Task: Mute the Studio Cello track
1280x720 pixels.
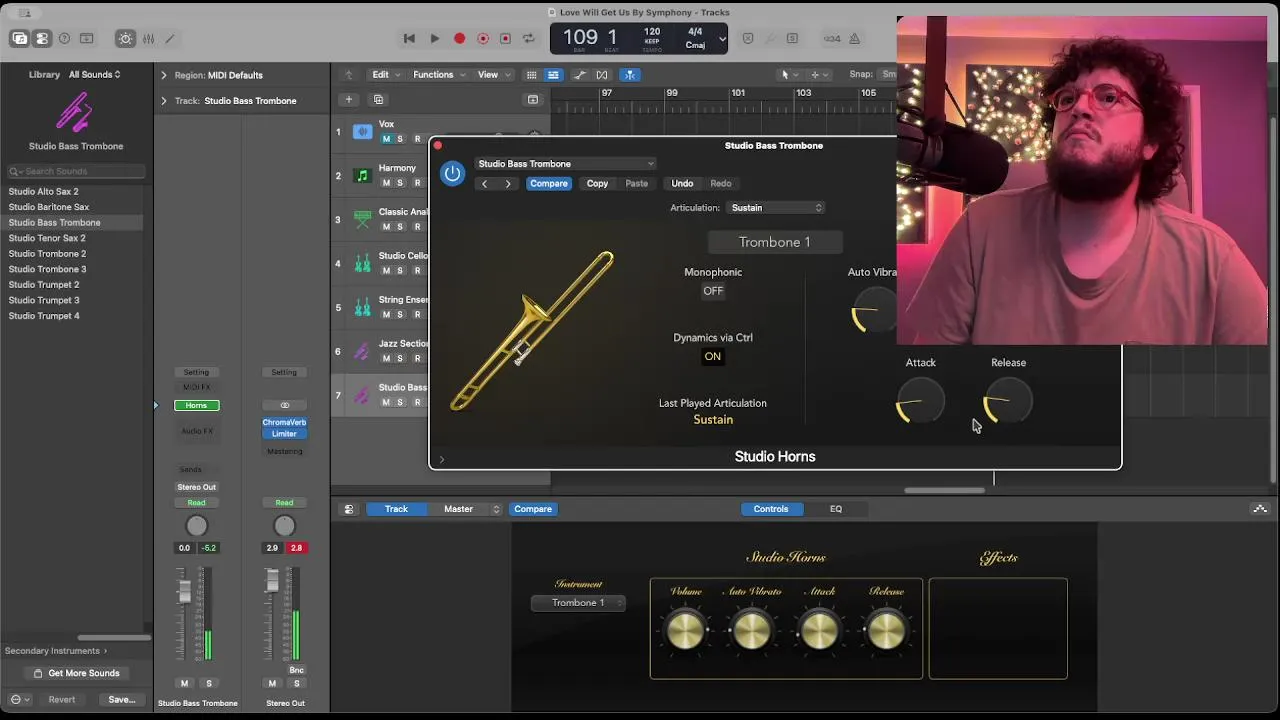Action: pyautogui.click(x=386, y=270)
